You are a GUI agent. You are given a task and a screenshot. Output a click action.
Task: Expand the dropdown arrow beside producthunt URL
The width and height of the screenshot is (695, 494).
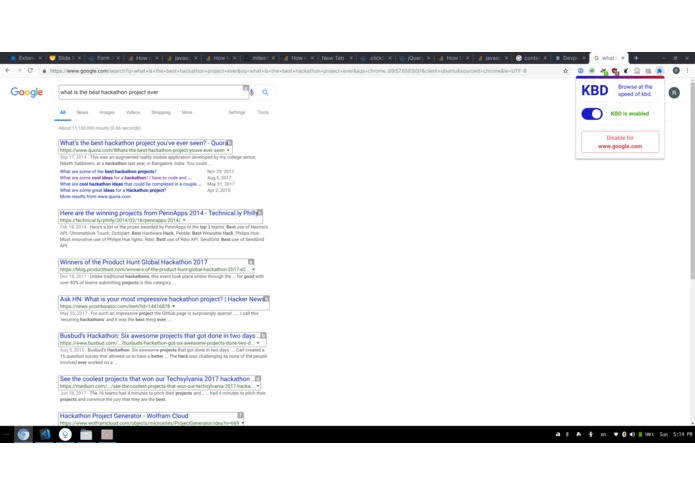point(253,269)
